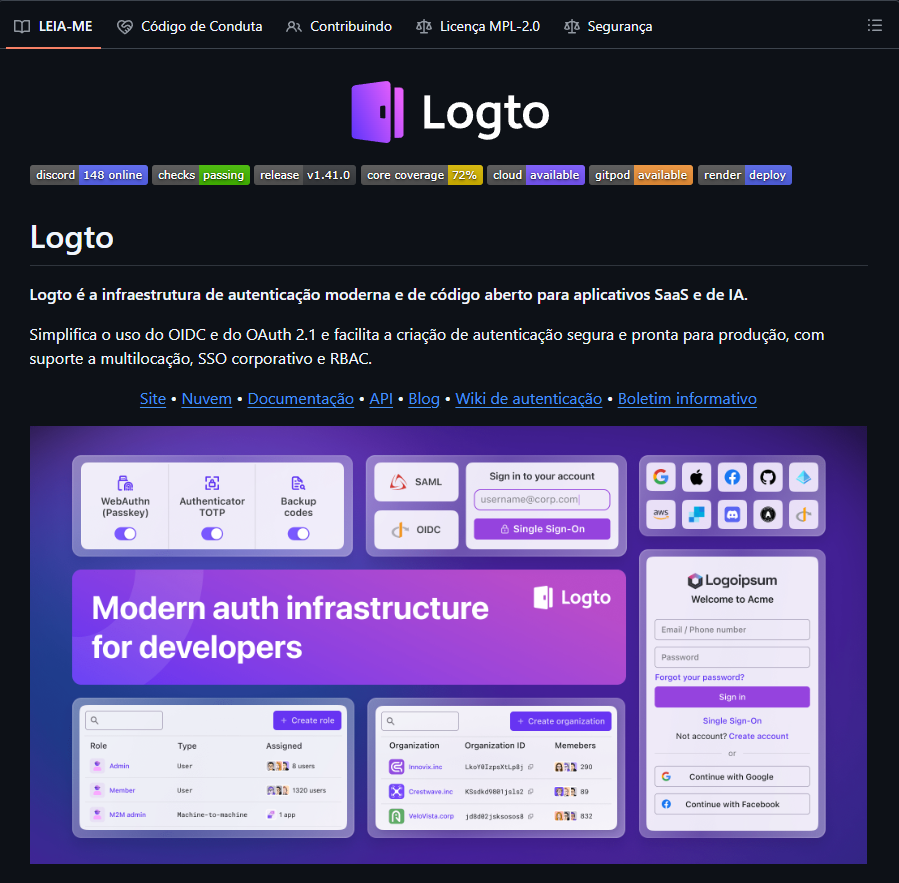Click the gitpod available badge
899x883 pixels.
641,175
